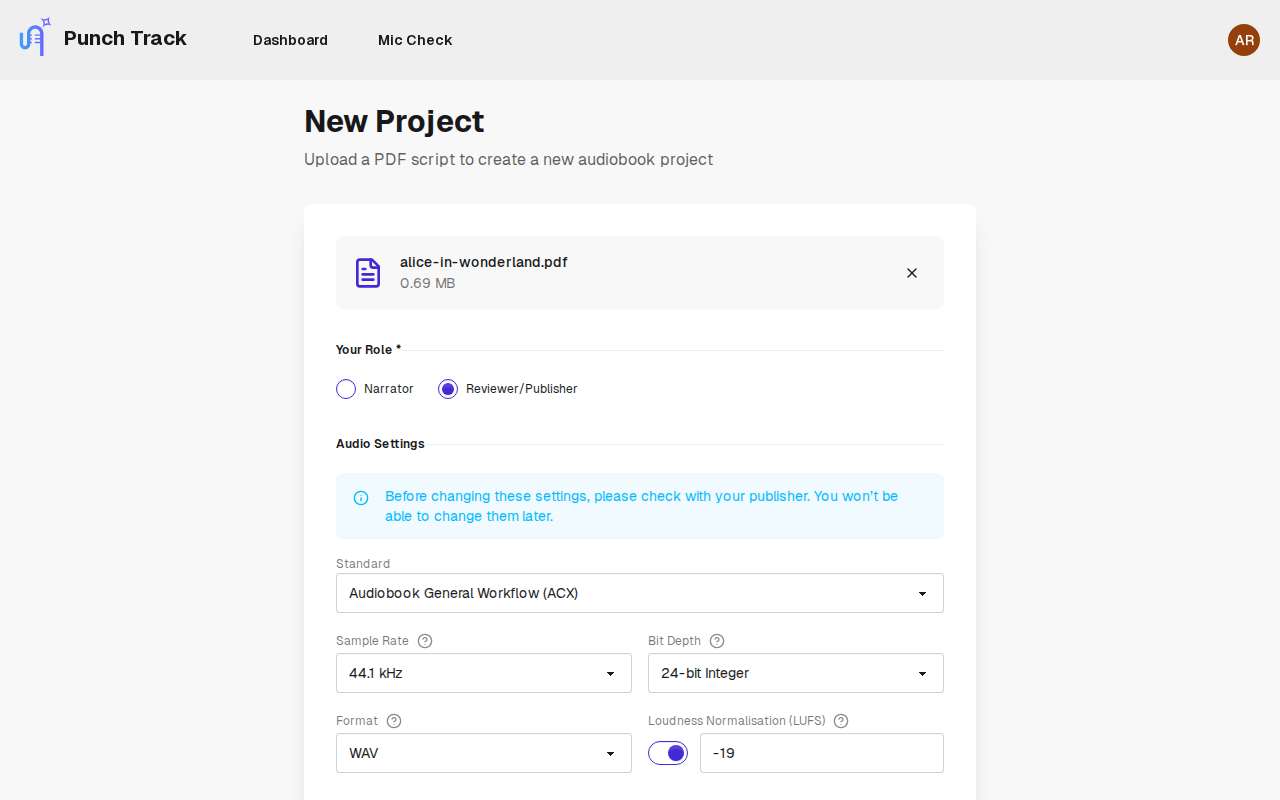Switch to the Mic Check tab

(x=415, y=40)
